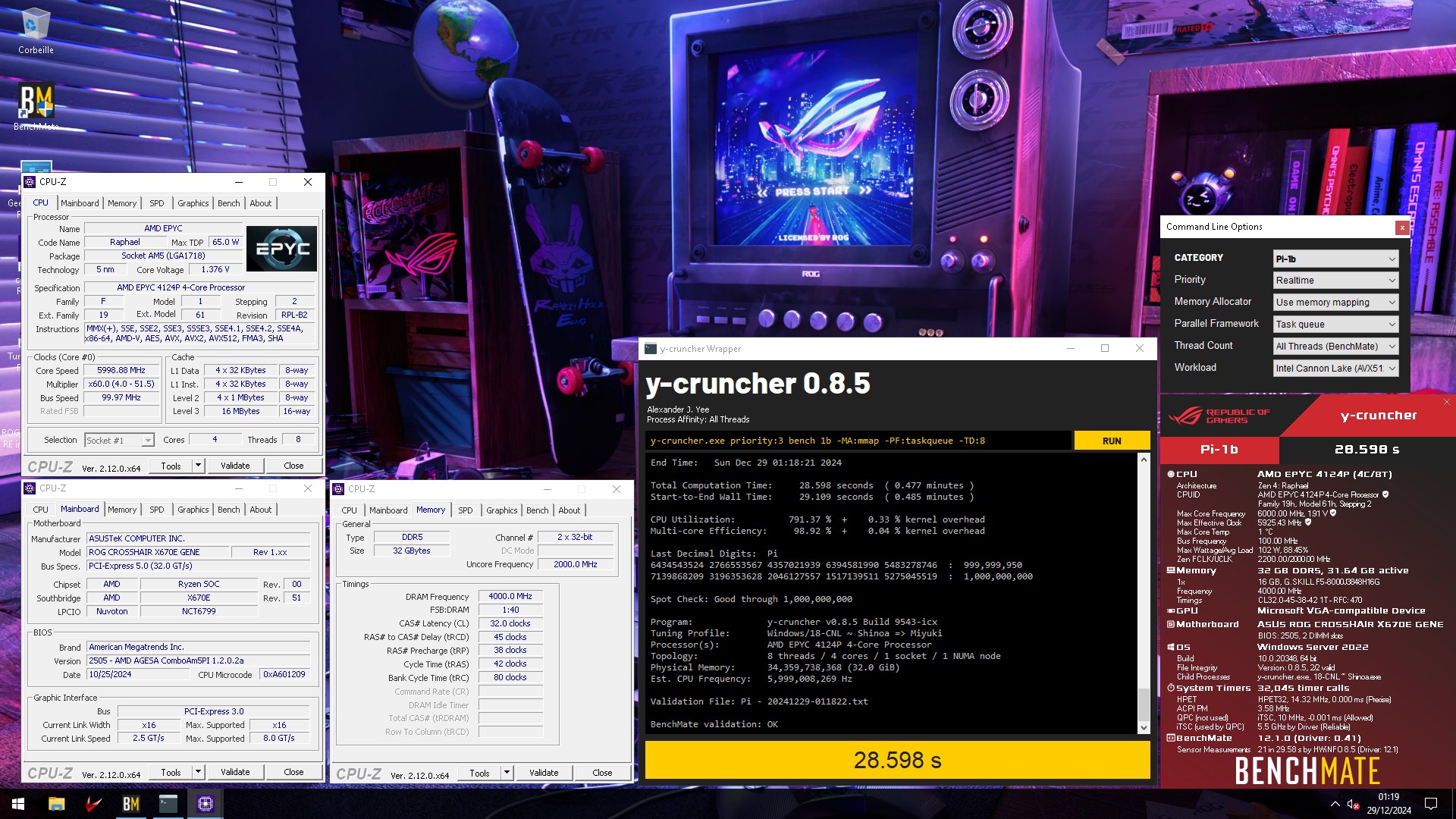Show hidden system tray icons
The image size is (1456, 819).
click(x=1335, y=803)
